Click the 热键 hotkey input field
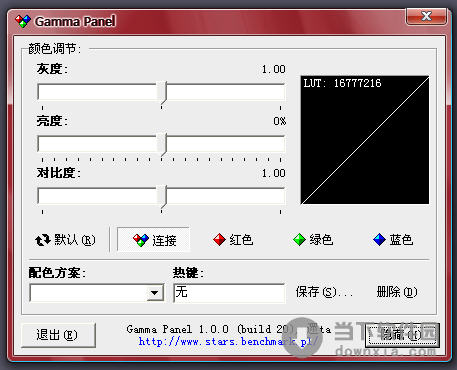This screenshot has height=370, width=457. [229, 293]
